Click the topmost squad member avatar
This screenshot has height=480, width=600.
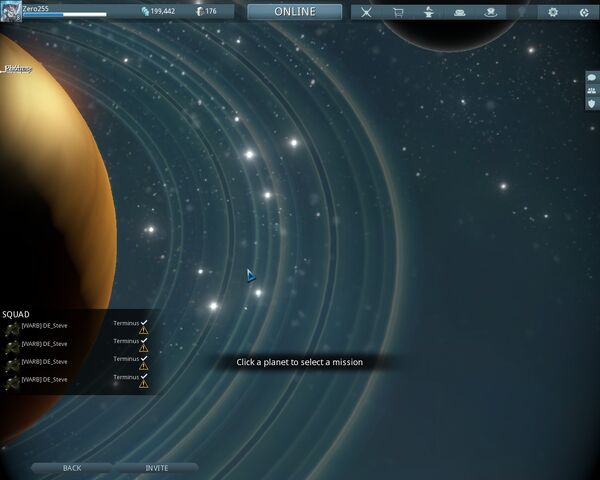click(12, 329)
